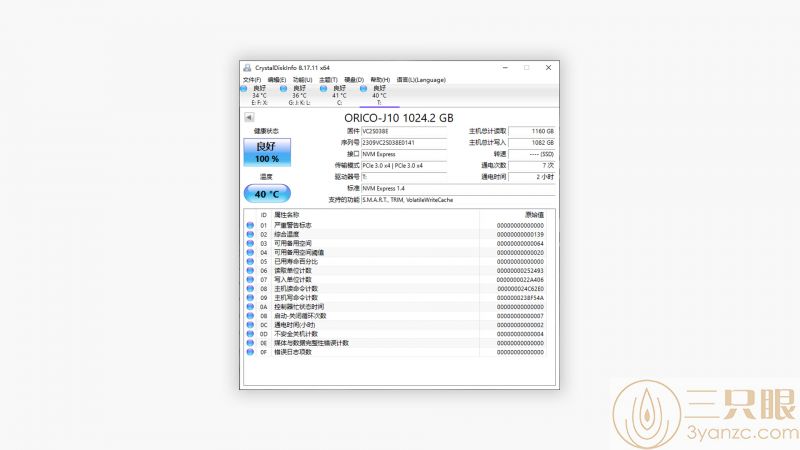Image resolution: width=800 pixels, height=450 pixels.
Task: Select the C: disk at 41 °C
Action: coord(339,95)
